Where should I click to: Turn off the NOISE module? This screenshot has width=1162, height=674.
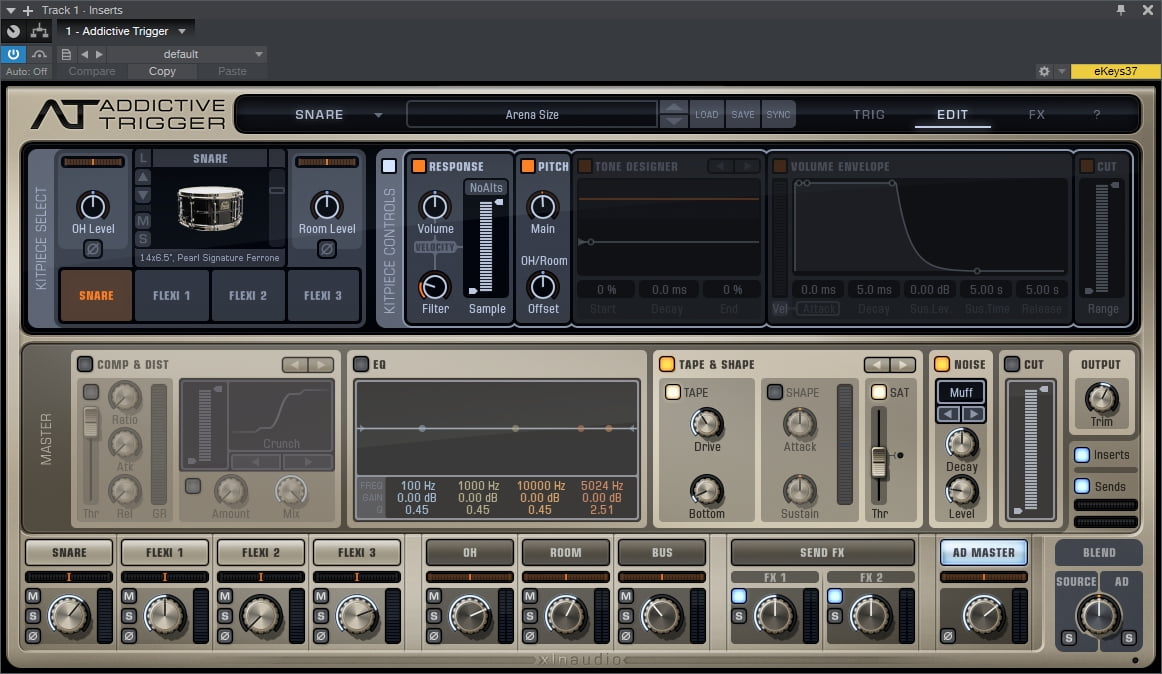942,364
